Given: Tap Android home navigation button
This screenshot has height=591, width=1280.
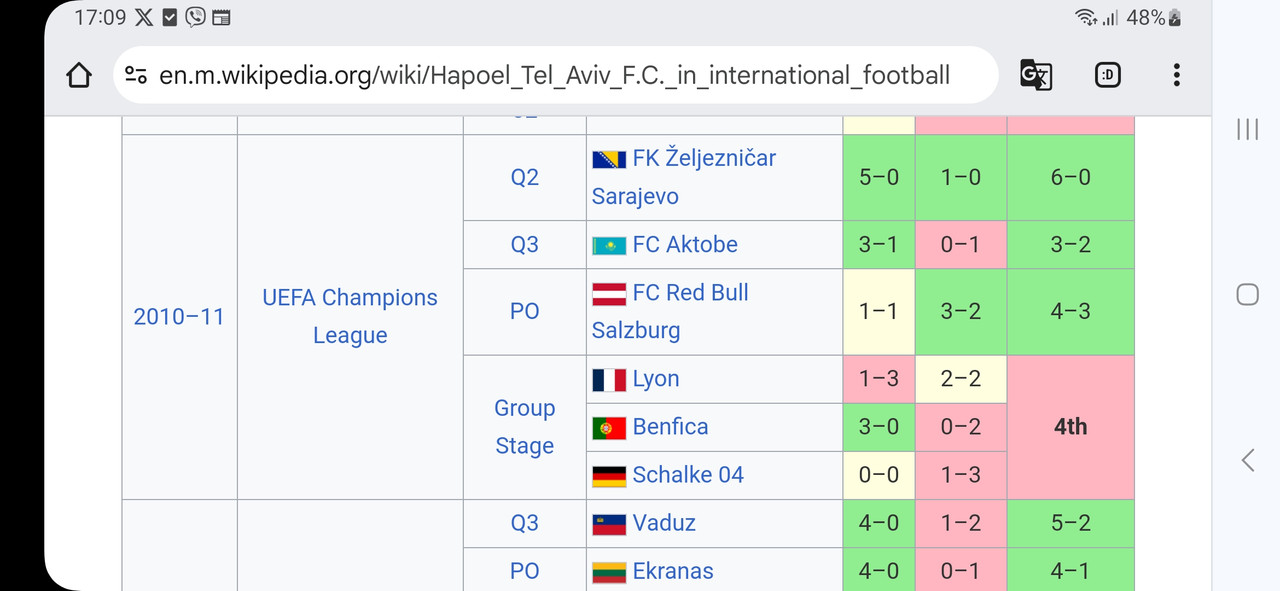Looking at the screenshot, I should click(1247, 294).
